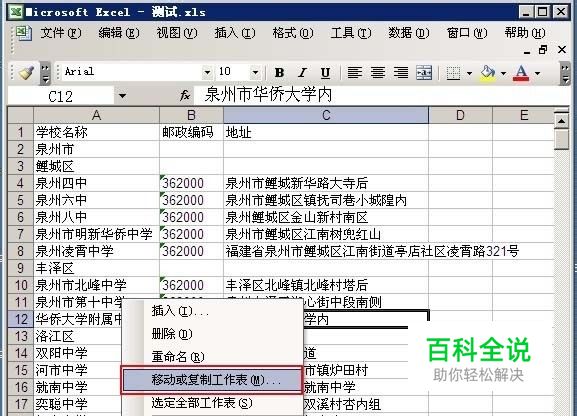This screenshot has width=577, height=416.
Task: Select column E header
Action: point(524,115)
